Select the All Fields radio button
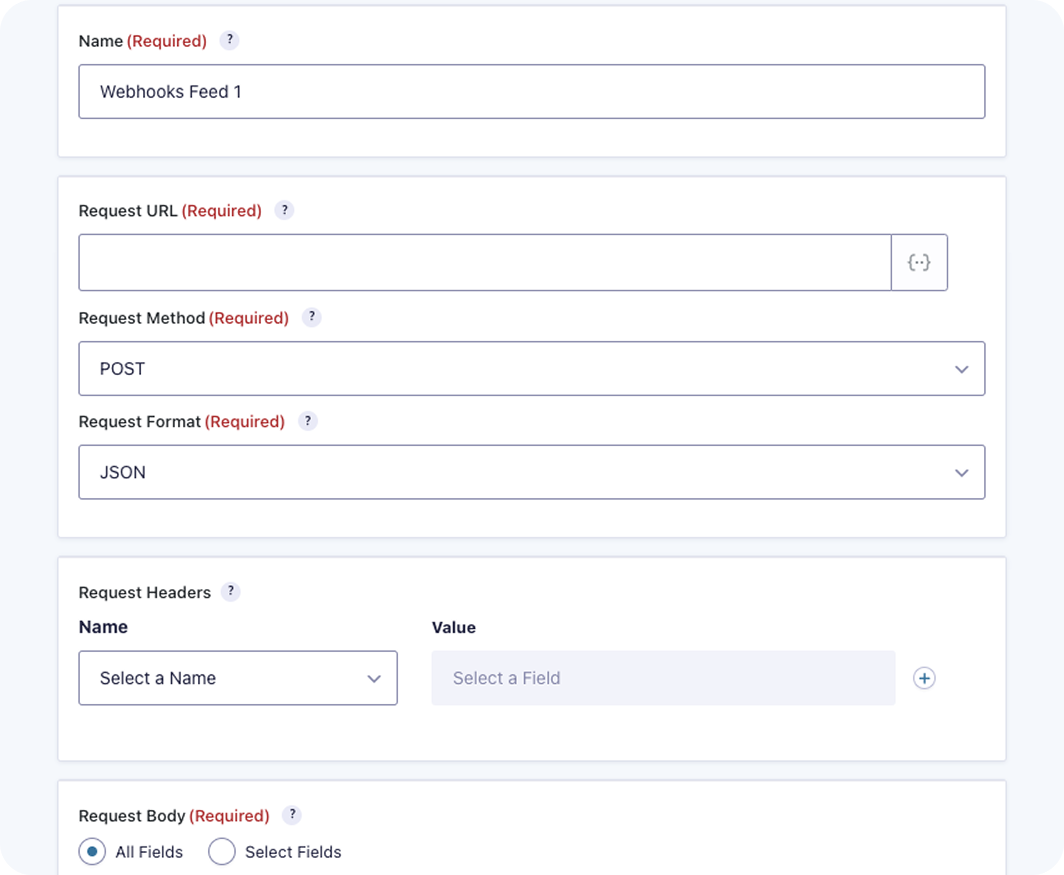The height and width of the screenshot is (875, 1064). 92,852
